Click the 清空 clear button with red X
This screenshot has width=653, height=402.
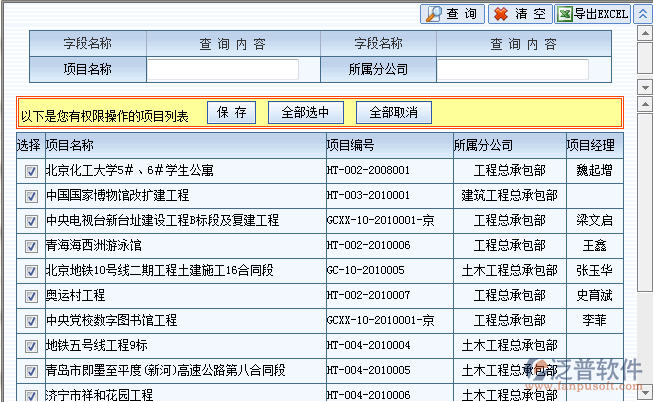coord(519,14)
